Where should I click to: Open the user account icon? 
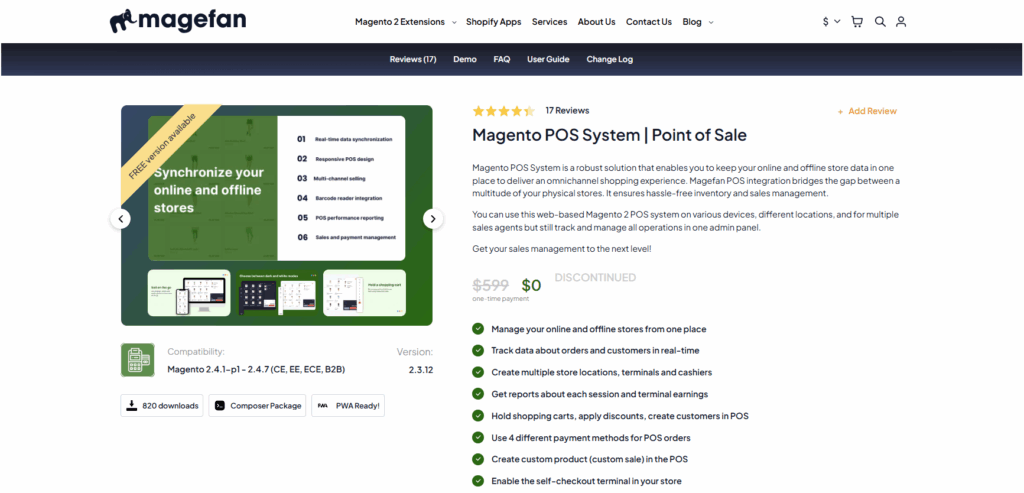click(x=901, y=22)
